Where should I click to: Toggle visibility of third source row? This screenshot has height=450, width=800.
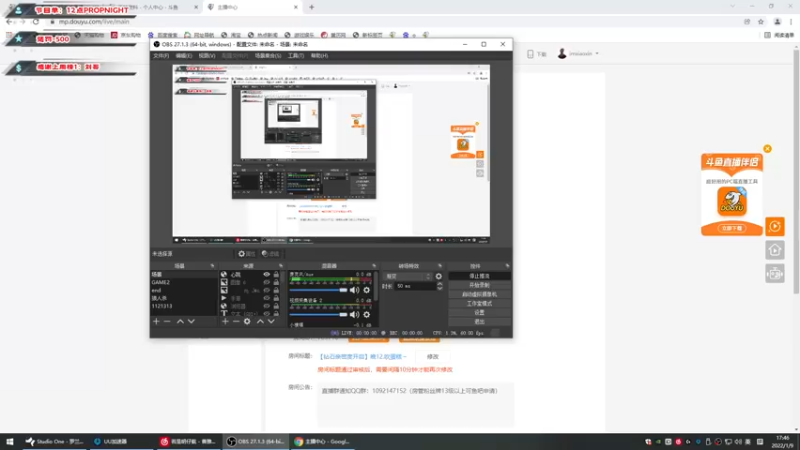point(266,290)
